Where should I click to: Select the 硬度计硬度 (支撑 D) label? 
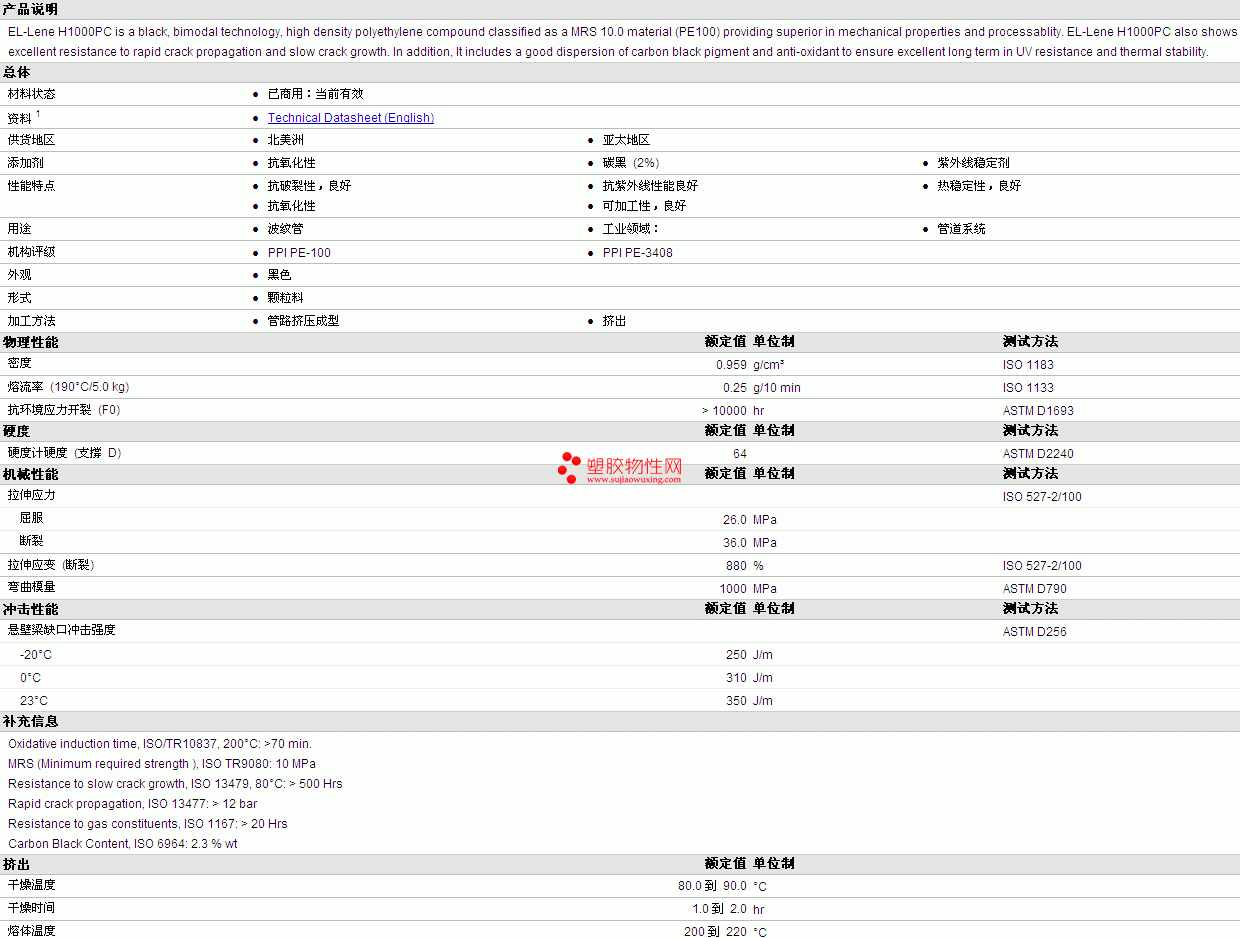point(64,453)
